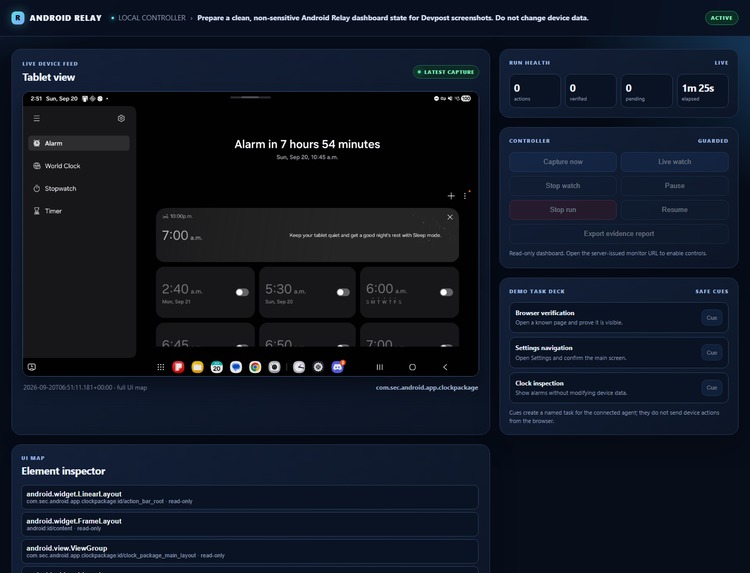Screen dimensions: 750x573
Task: Cue the Settings navigation task
Action: tap(712, 353)
